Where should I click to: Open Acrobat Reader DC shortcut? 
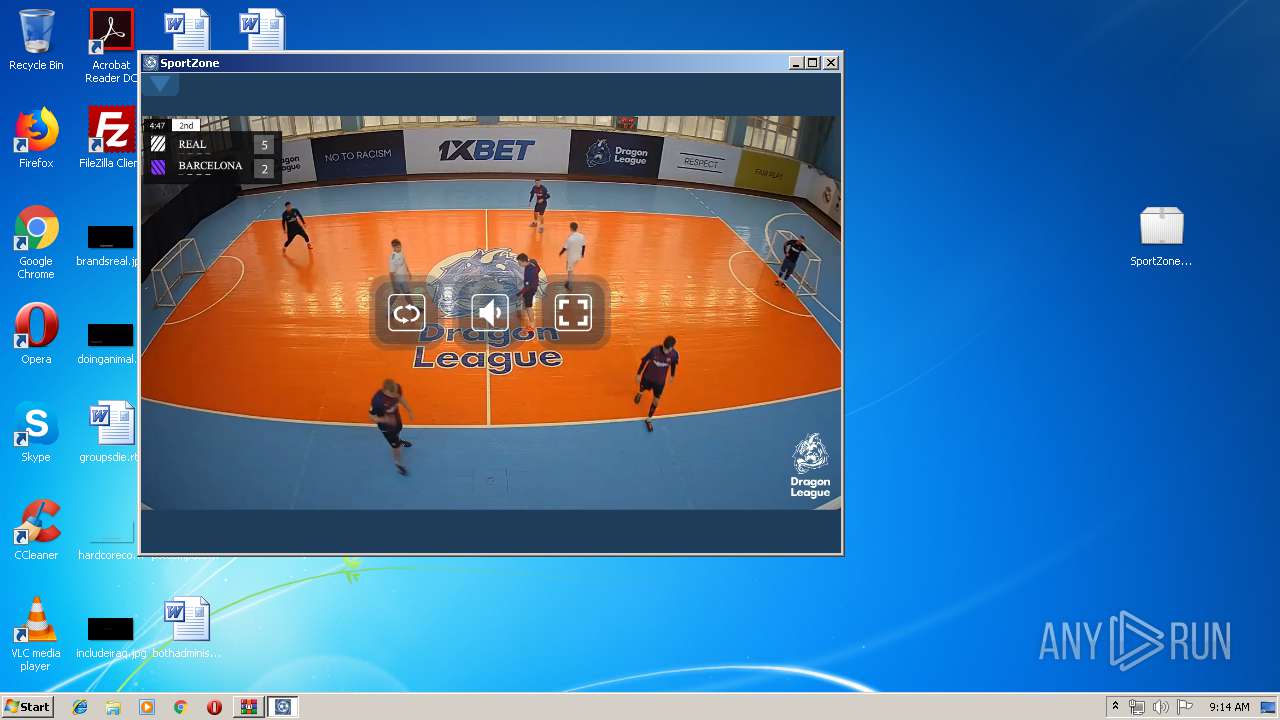(111, 46)
